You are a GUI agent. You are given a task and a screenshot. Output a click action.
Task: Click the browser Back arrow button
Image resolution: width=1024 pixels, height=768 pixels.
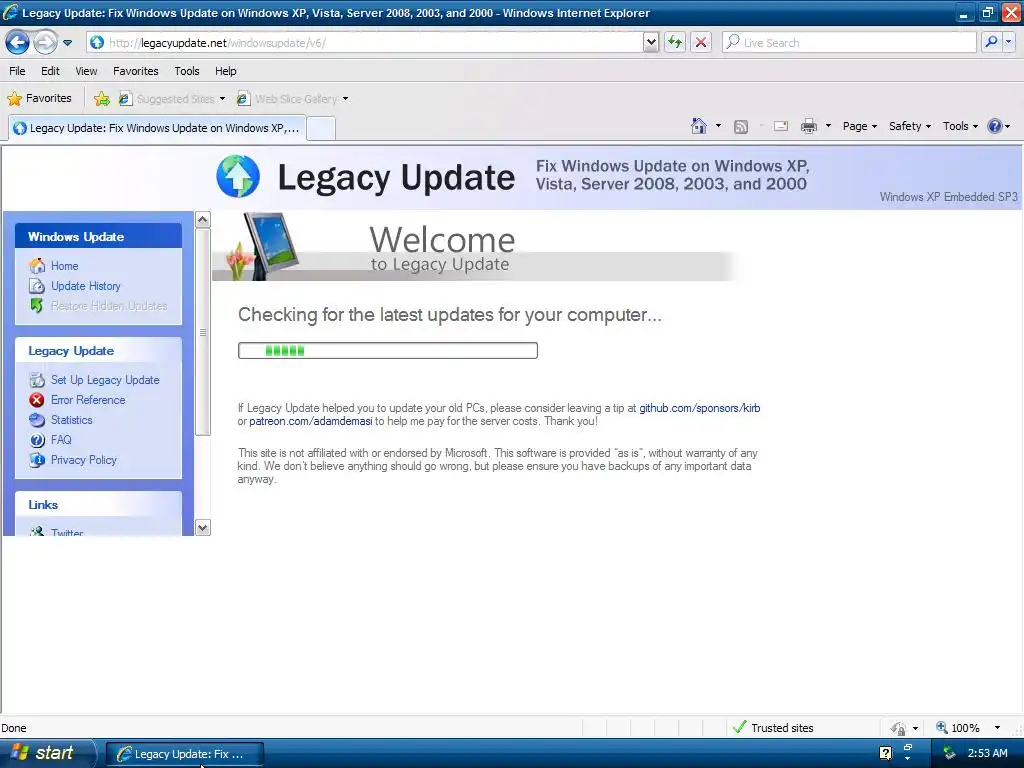pos(18,43)
